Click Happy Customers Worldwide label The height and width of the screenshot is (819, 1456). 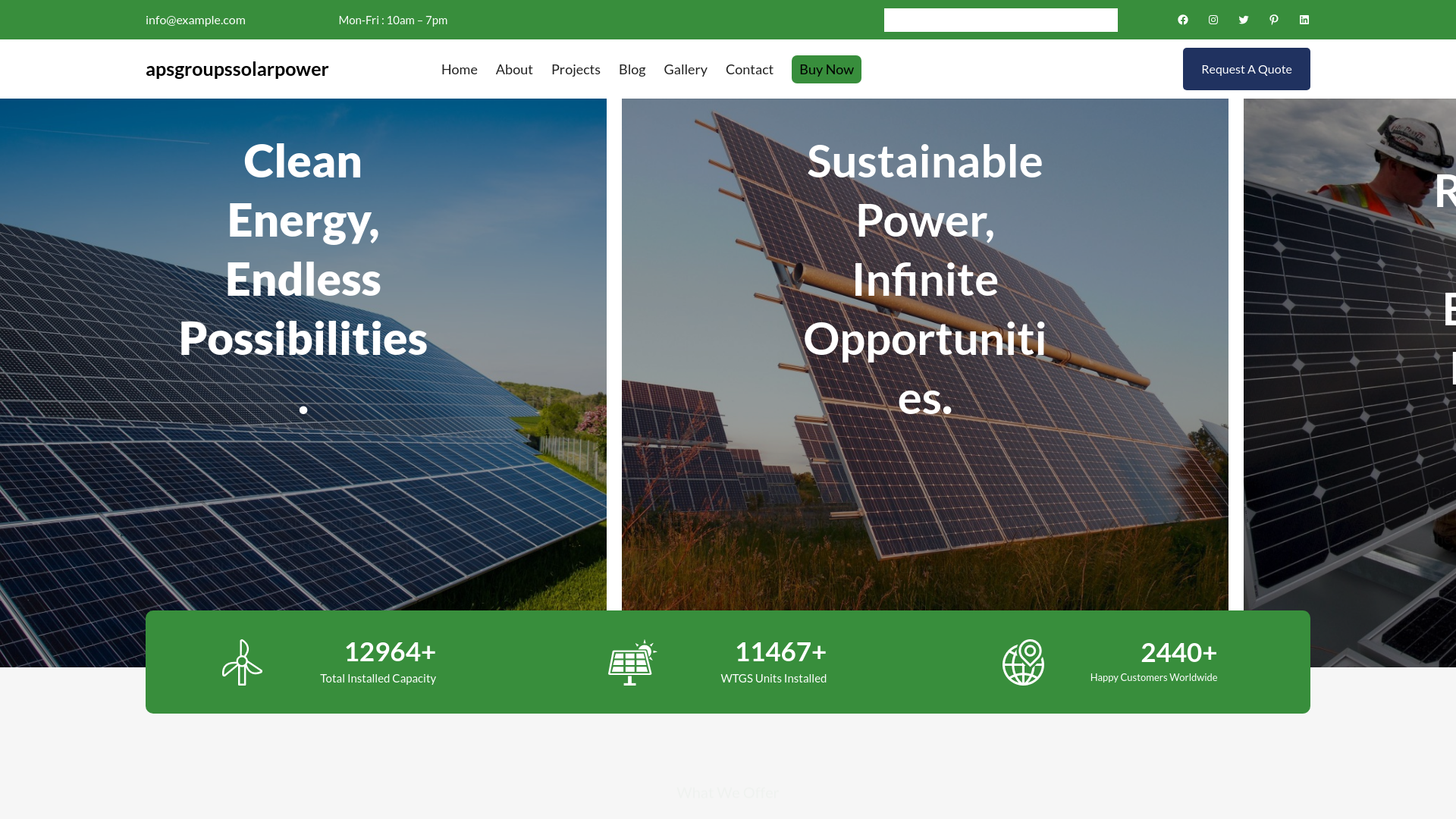1153,677
